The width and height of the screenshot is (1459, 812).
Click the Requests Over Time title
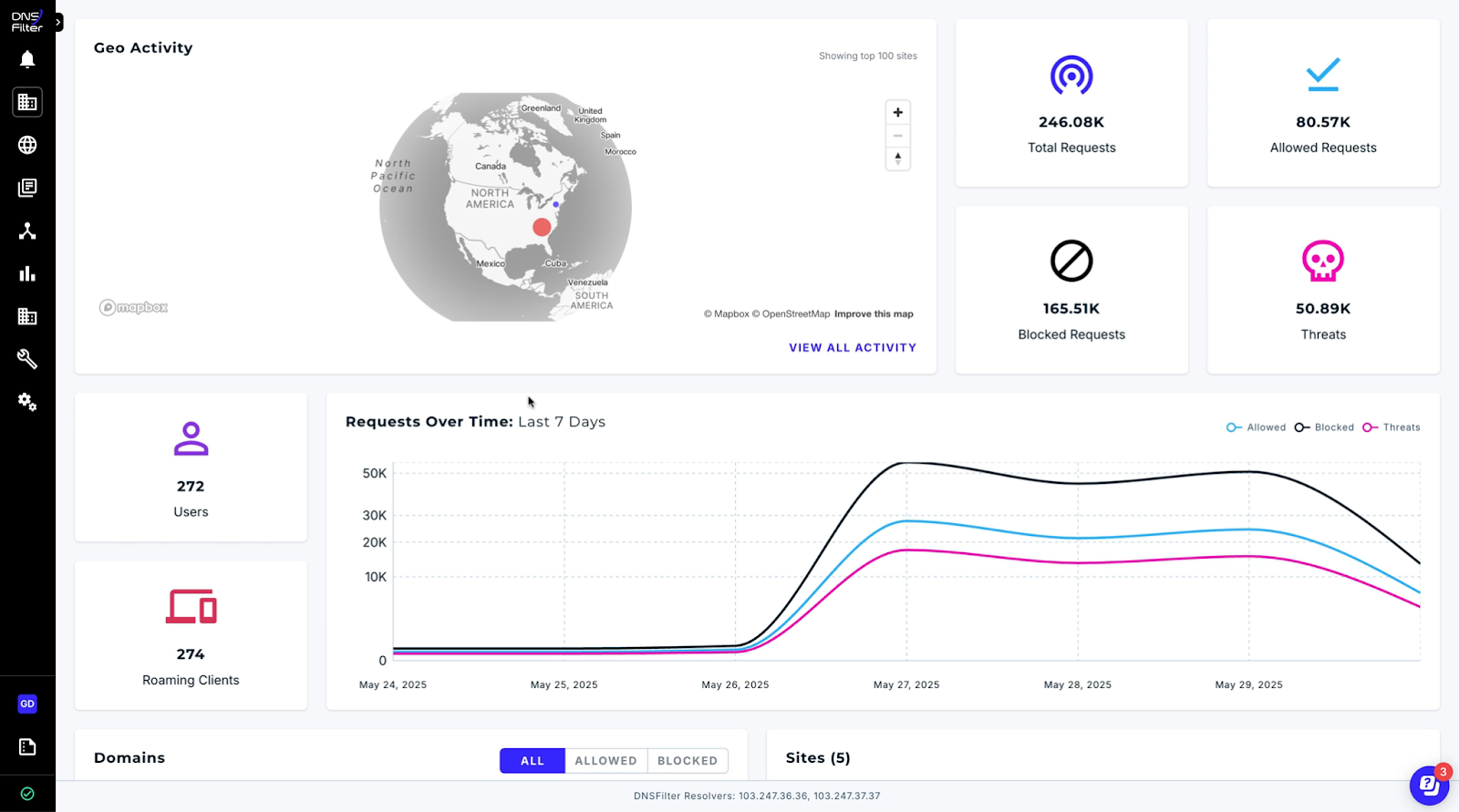point(475,422)
